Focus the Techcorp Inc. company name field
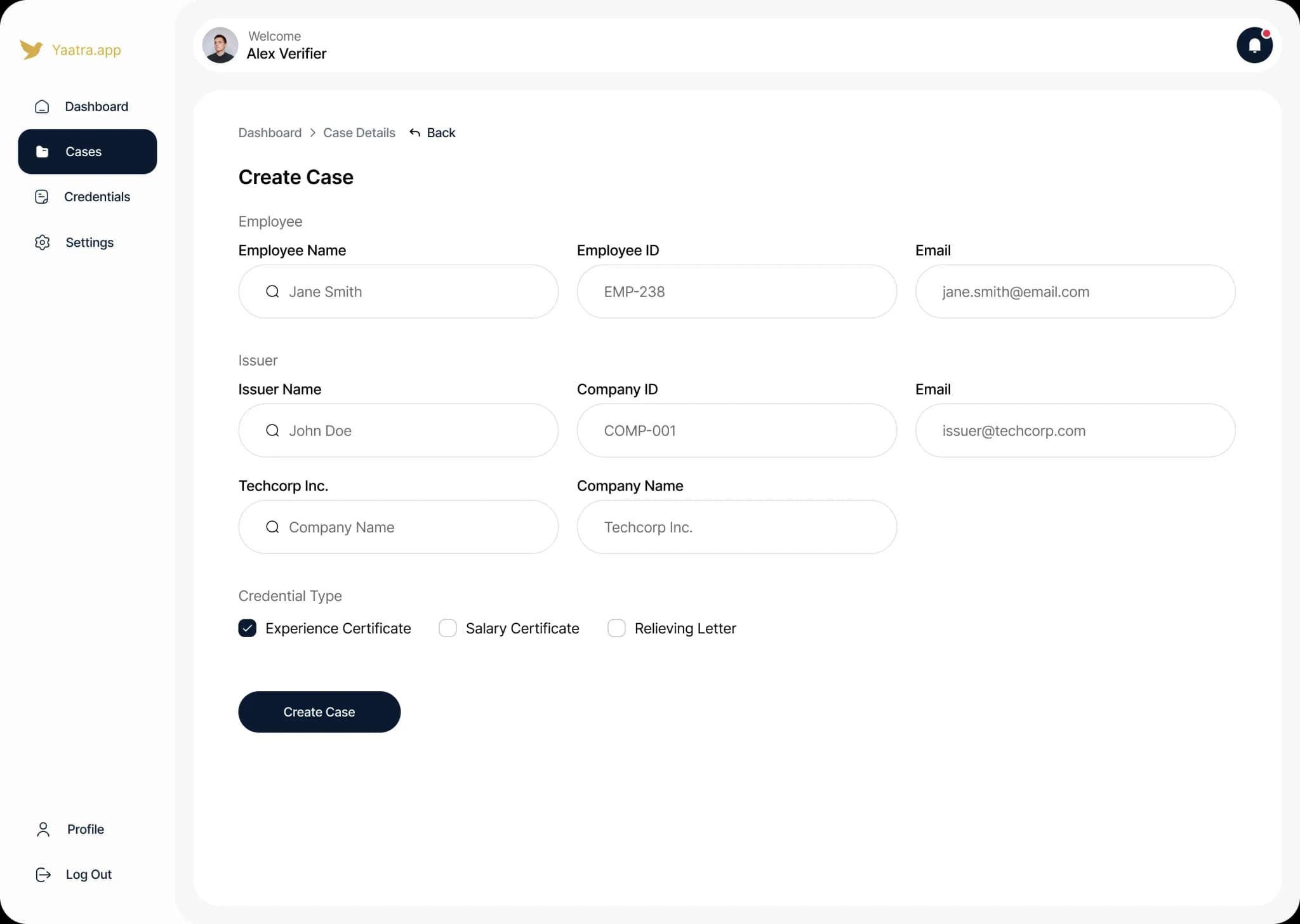 737,527
